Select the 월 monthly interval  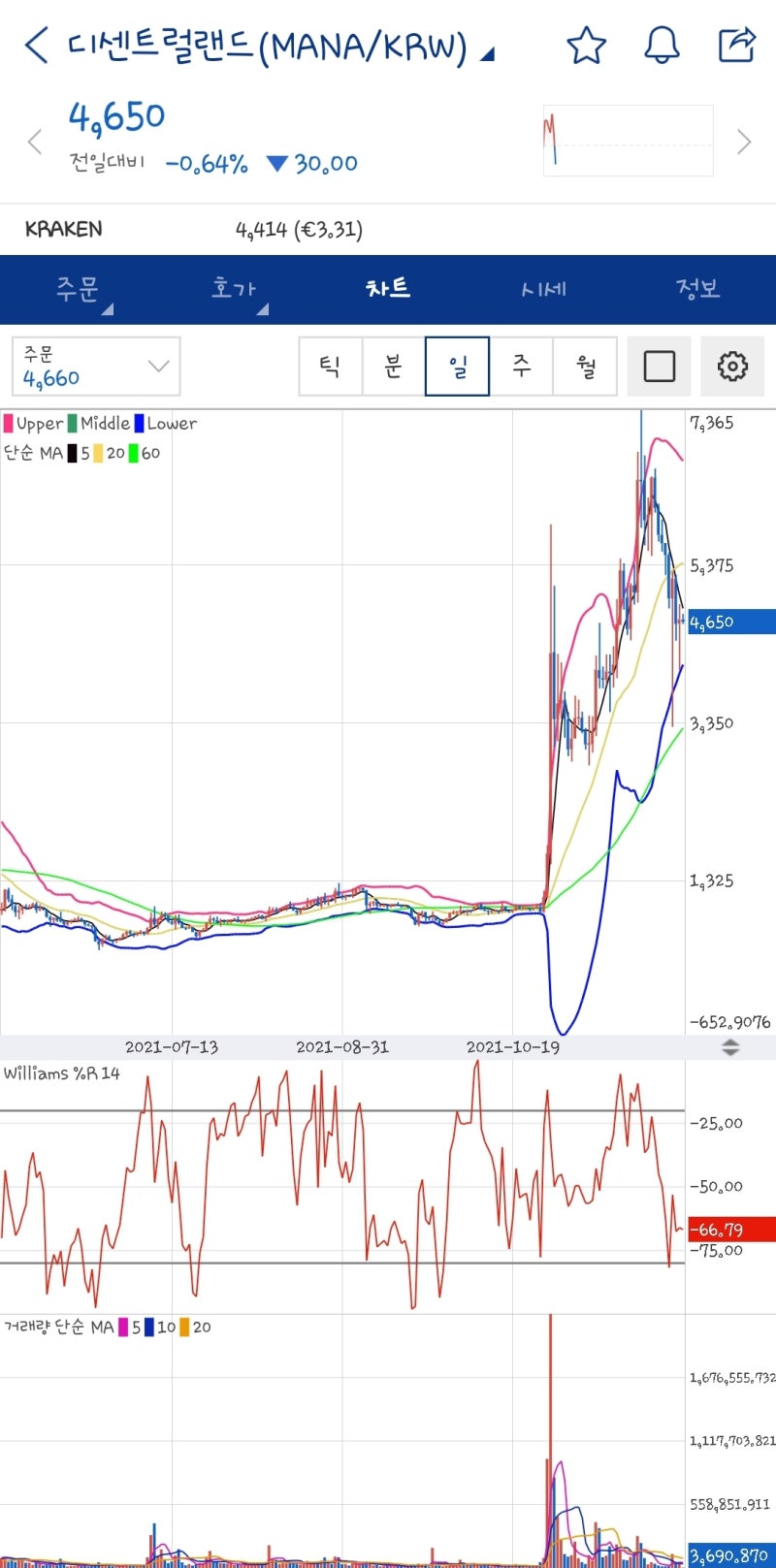(585, 367)
